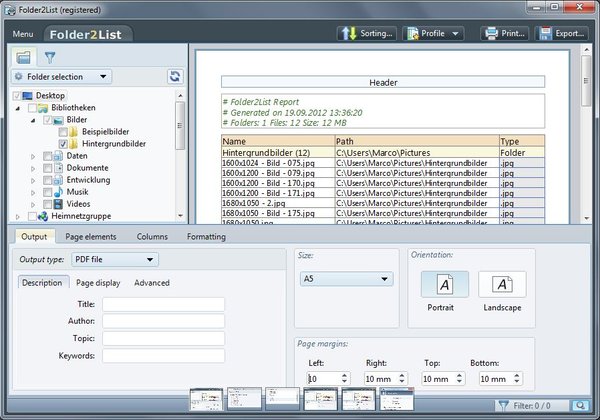Open the Output type PDF file dropdown
Image resolution: width=600 pixels, height=420 pixels.
click(115, 259)
